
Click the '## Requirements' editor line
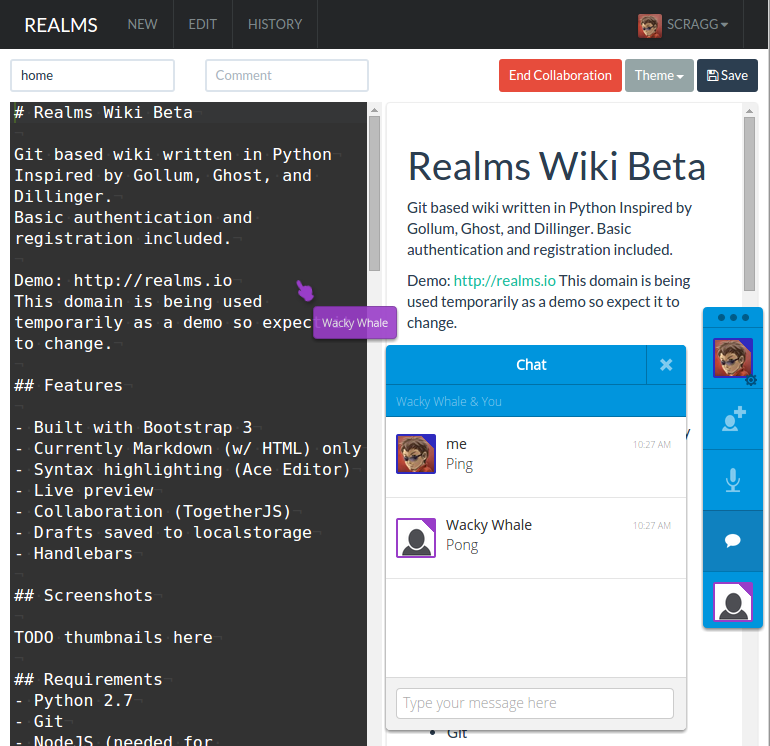coord(88,679)
